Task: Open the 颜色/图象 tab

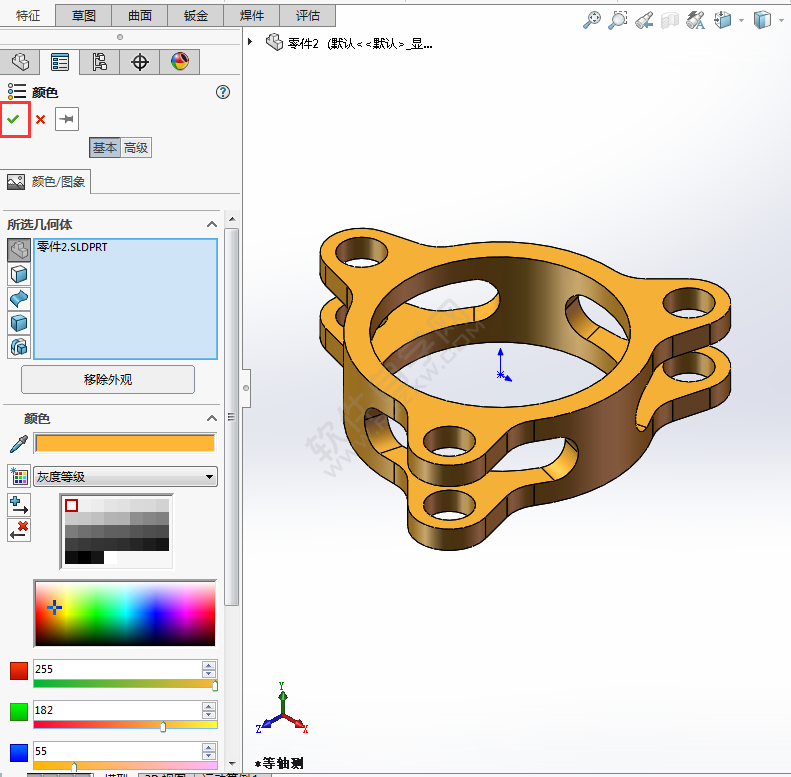Action: pos(46,182)
